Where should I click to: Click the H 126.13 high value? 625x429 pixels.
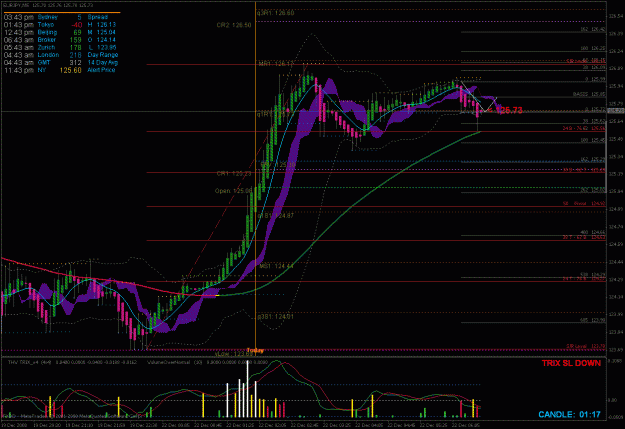tap(102, 25)
